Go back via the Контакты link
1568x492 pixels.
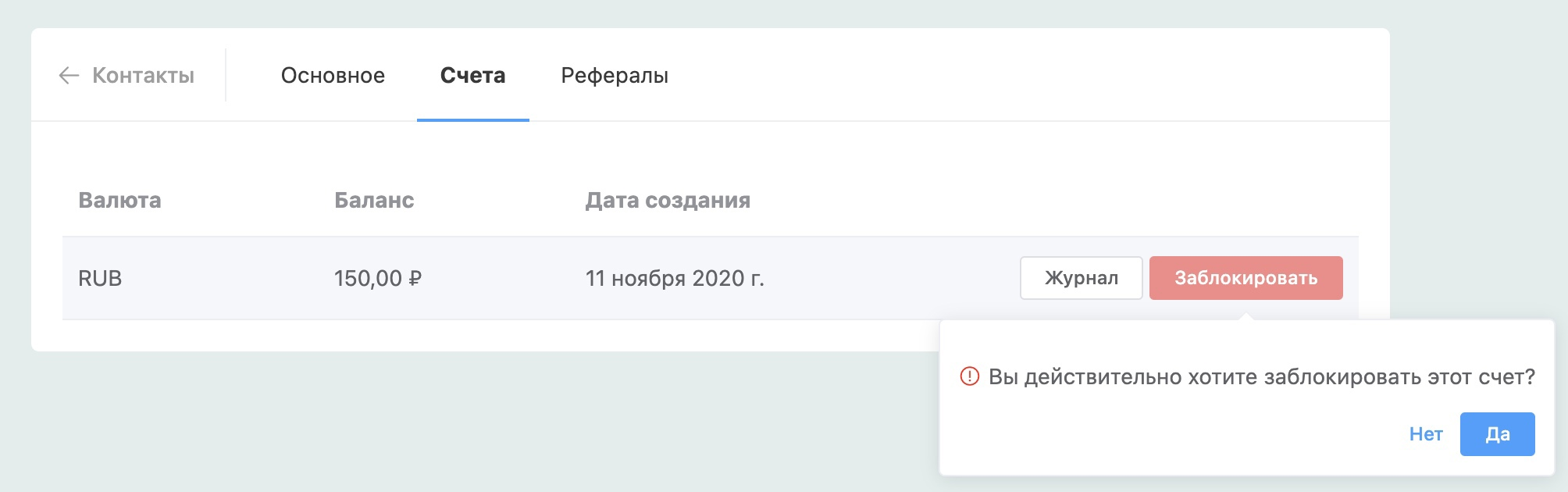click(143, 76)
